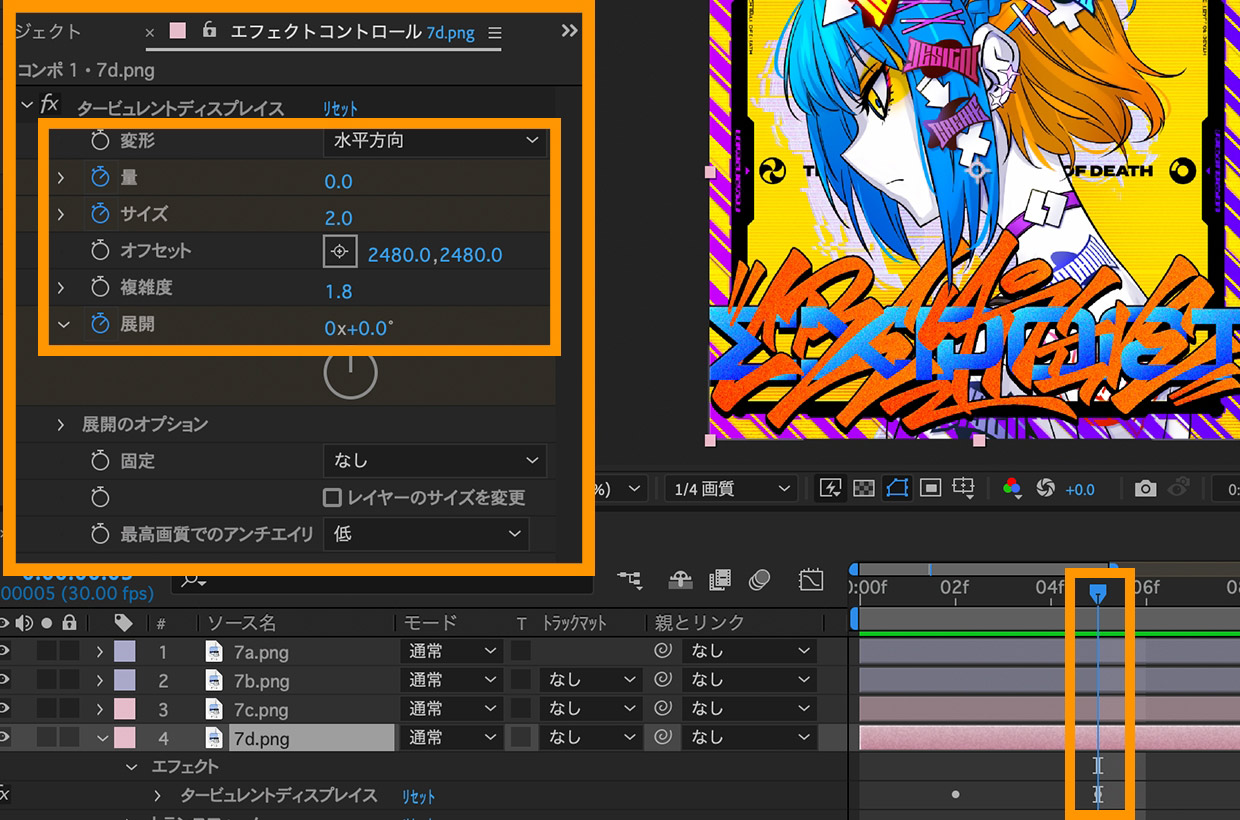The image size is (1240, 820).
Task: Take a snapshot with camera icon
Action: (x=1146, y=488)
